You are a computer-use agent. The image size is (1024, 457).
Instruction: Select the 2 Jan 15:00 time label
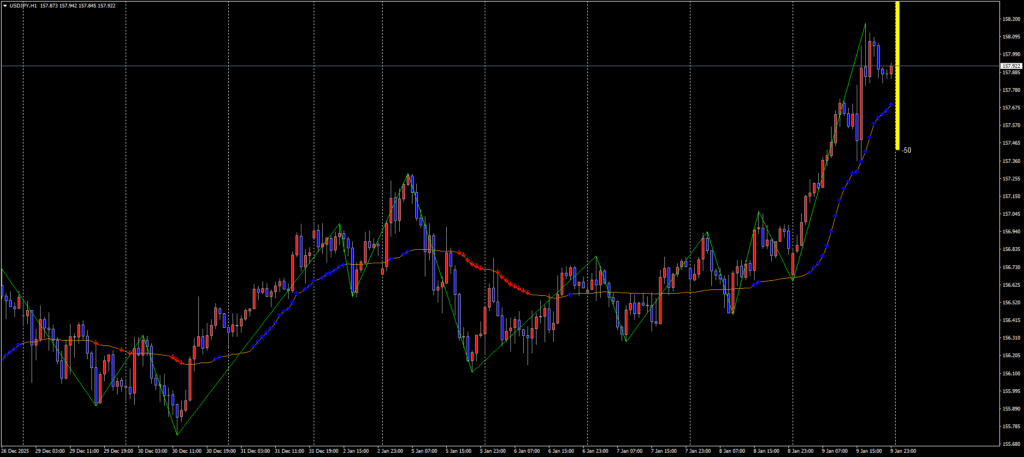[x=360, y=451]
